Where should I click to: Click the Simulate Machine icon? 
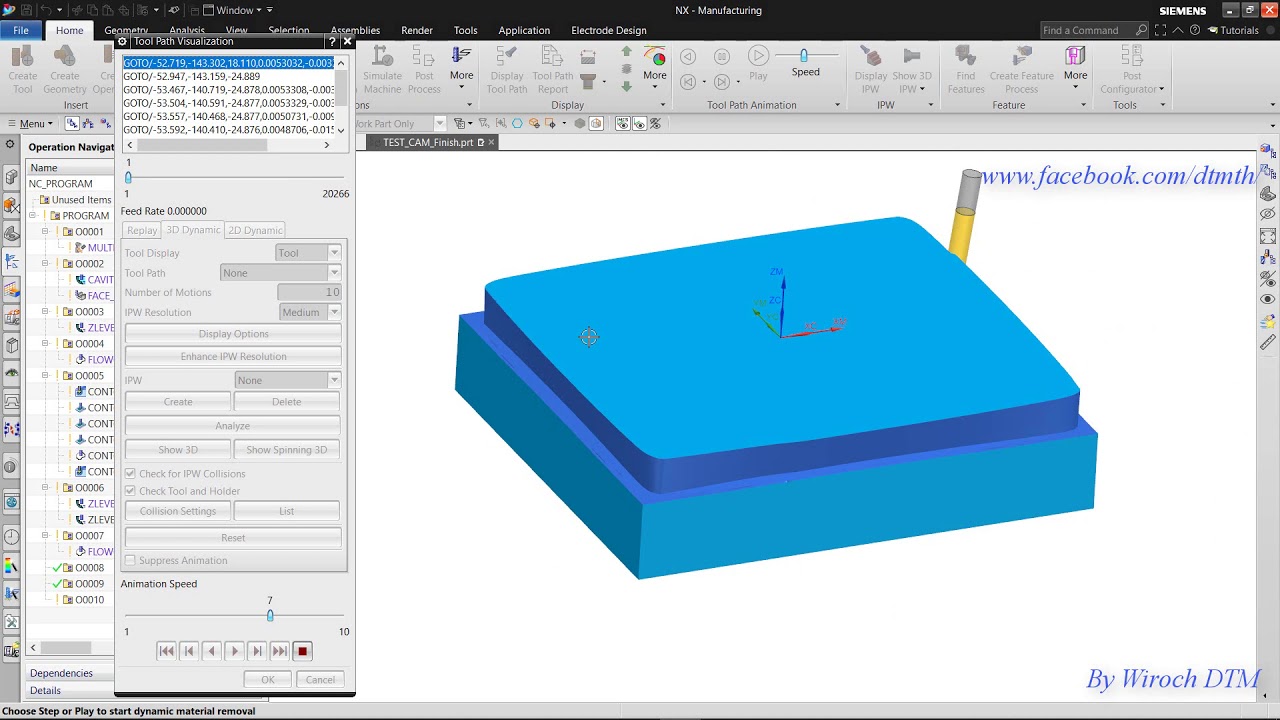click(382, 56)
